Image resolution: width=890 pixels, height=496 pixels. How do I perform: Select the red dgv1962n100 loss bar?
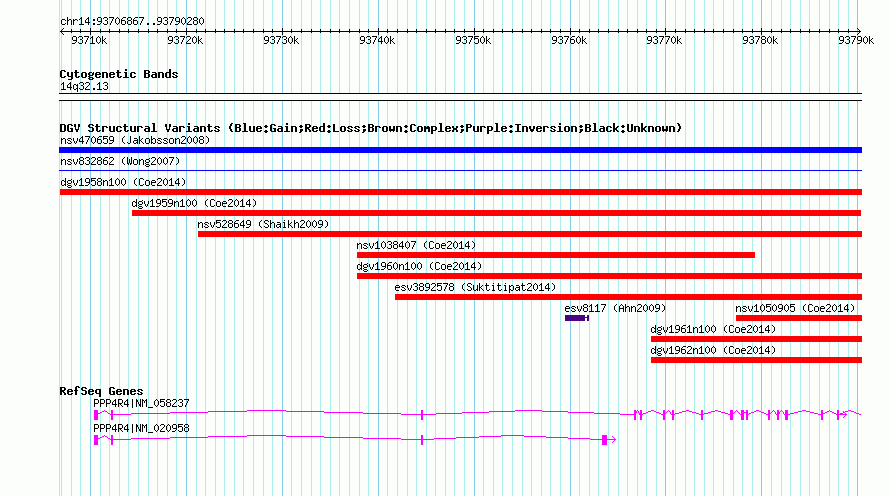756,360
